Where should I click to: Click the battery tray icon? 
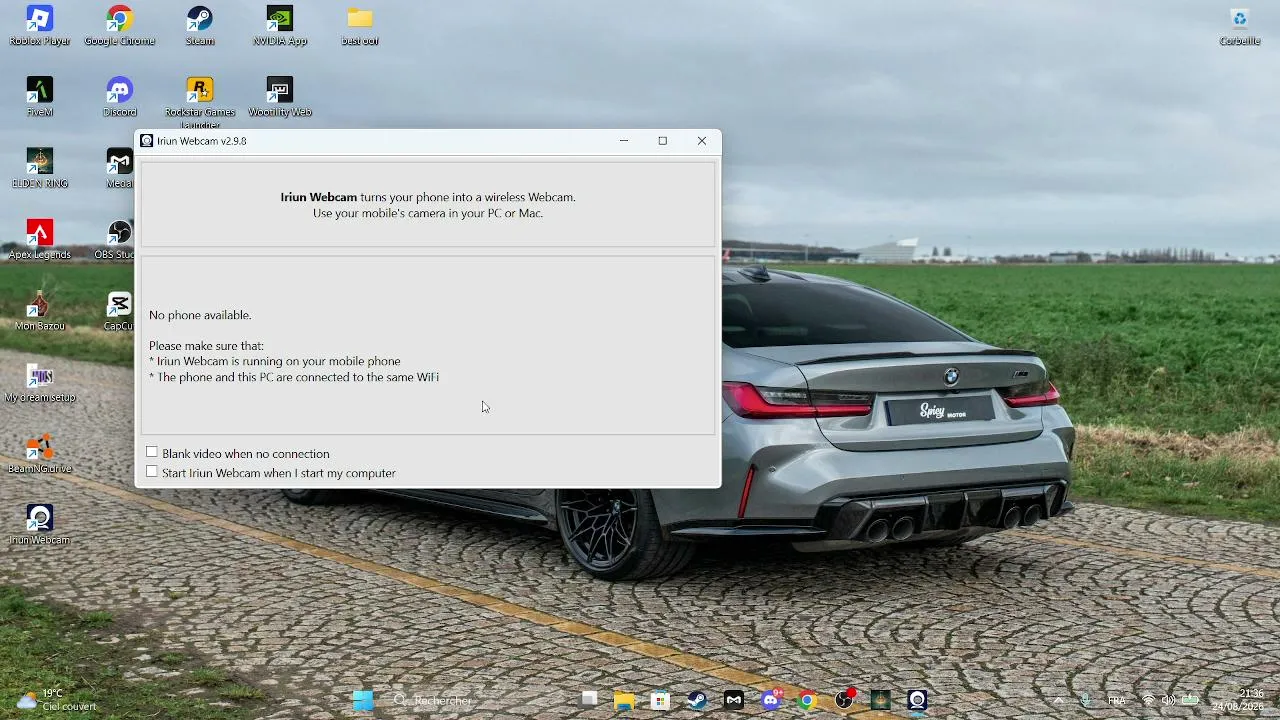click(x=1190, y=700)
